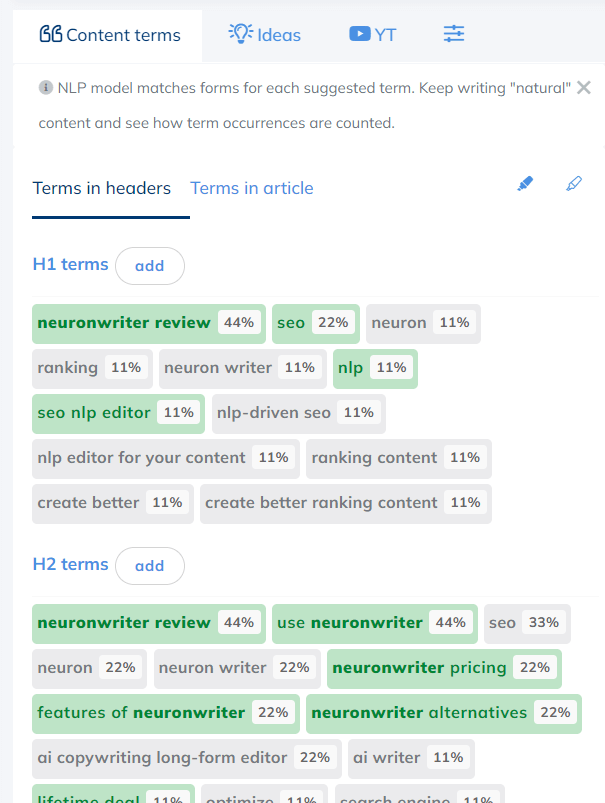Open the filter settings sliders icon
605x803 pixels.
tap(453, 33)
